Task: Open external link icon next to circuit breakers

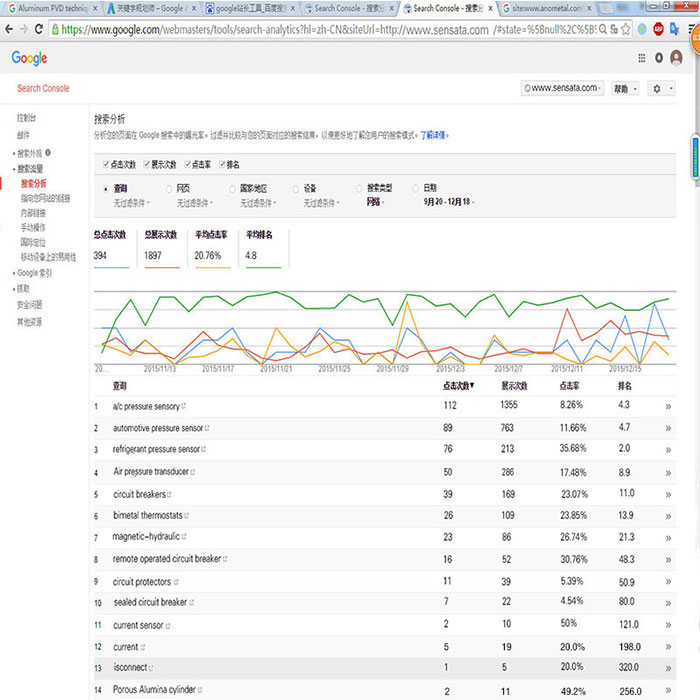Action: pyautogui.click(x=169, y=495)
